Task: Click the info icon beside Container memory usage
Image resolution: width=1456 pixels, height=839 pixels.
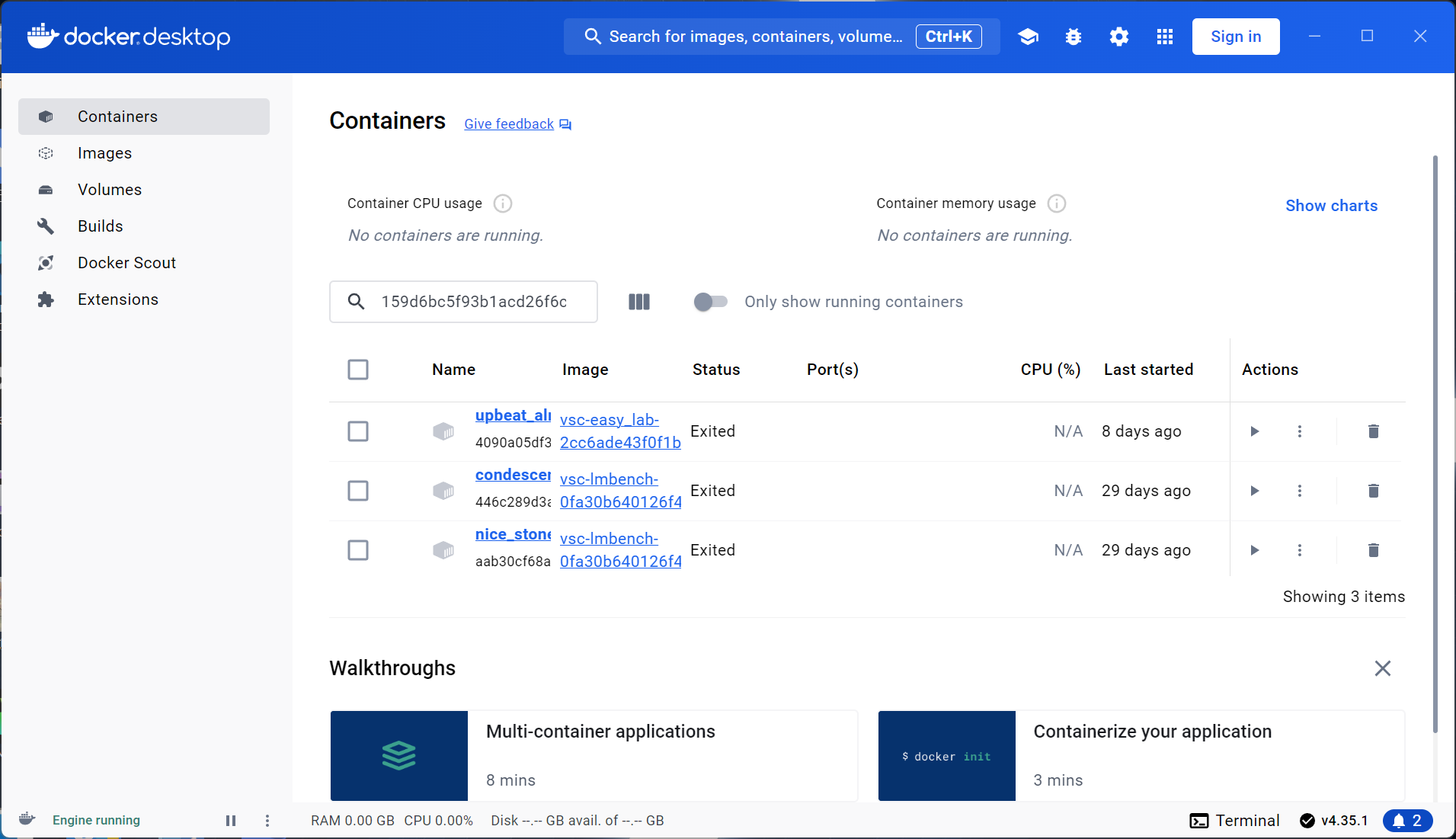Action: click(x=1057, y=203)
